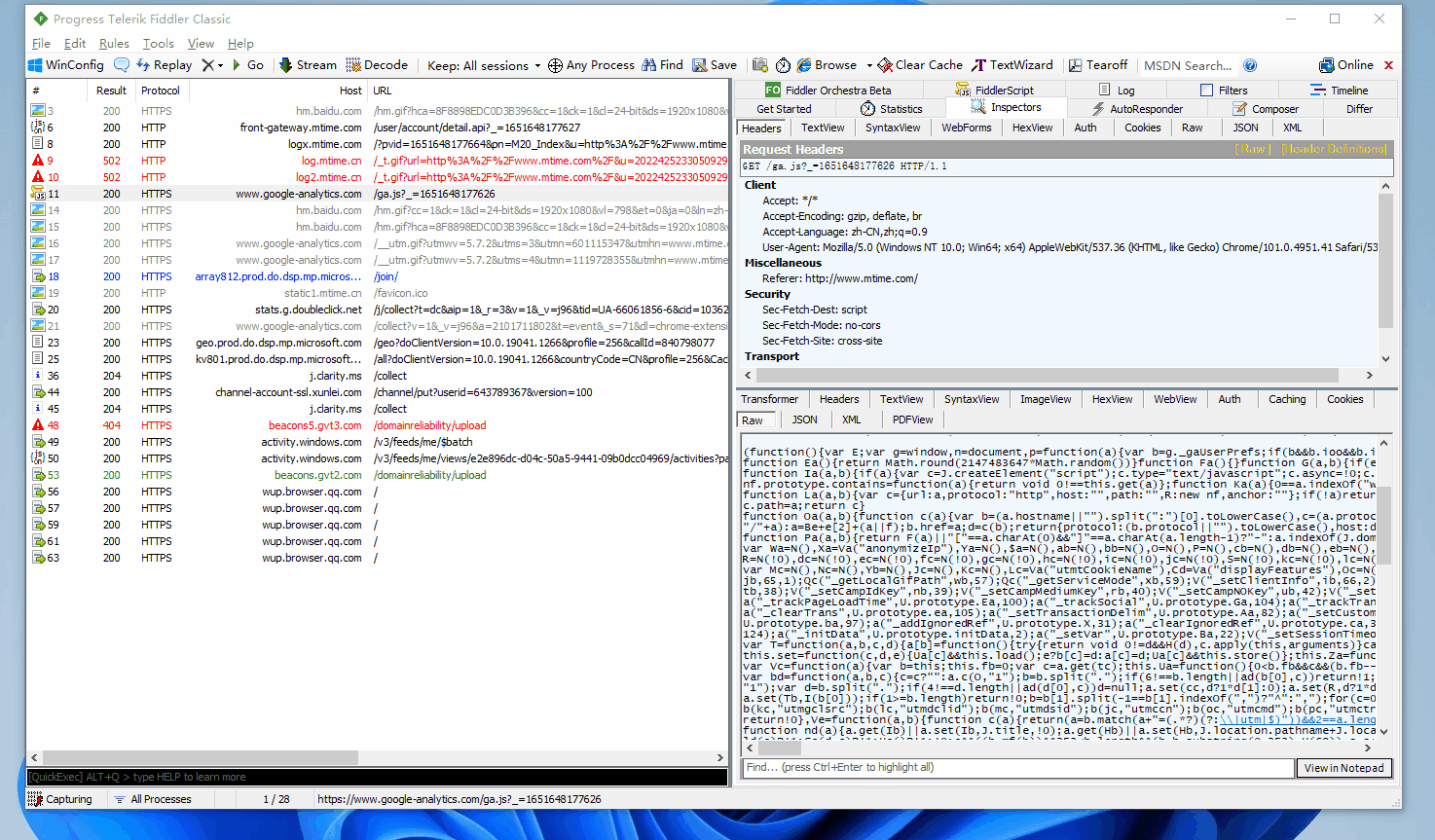Image resolution: width=1435 pixels, height=840 pixels.
Task: Resume with the Go button
Action: 247,65
